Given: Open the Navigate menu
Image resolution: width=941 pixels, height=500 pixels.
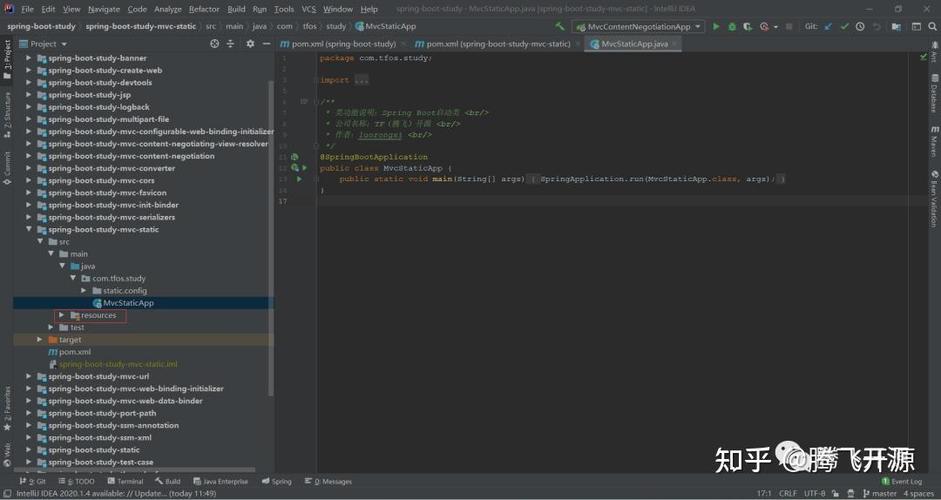Looking at the screenshot, I should click(104, 9).
